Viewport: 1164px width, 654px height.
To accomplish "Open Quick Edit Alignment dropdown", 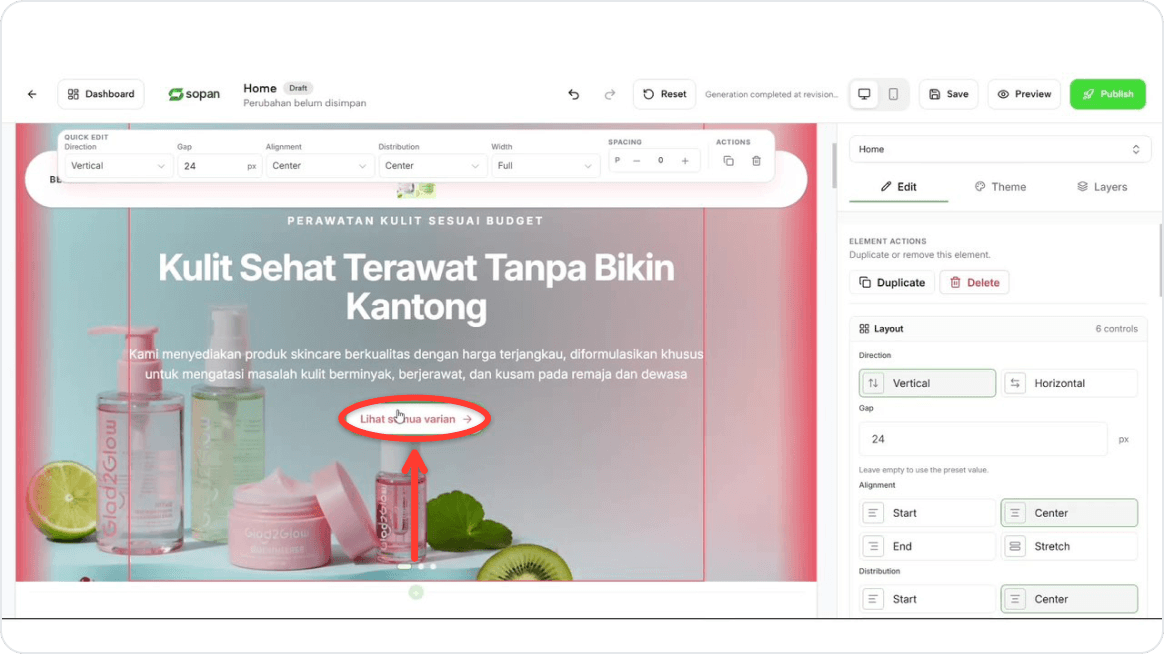I will click(319, 166).
